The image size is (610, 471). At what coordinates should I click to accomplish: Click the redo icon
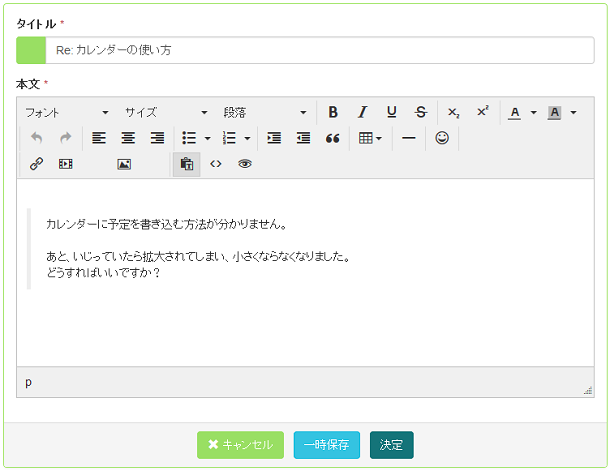pyautogui.click(x=65, y=138)
